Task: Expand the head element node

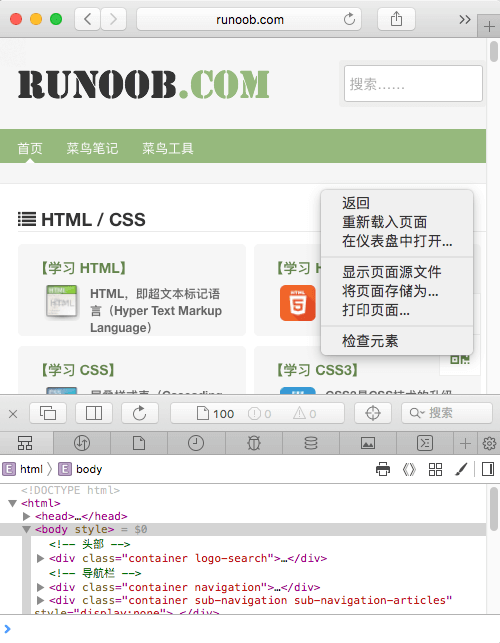Action: coord(27,516)
